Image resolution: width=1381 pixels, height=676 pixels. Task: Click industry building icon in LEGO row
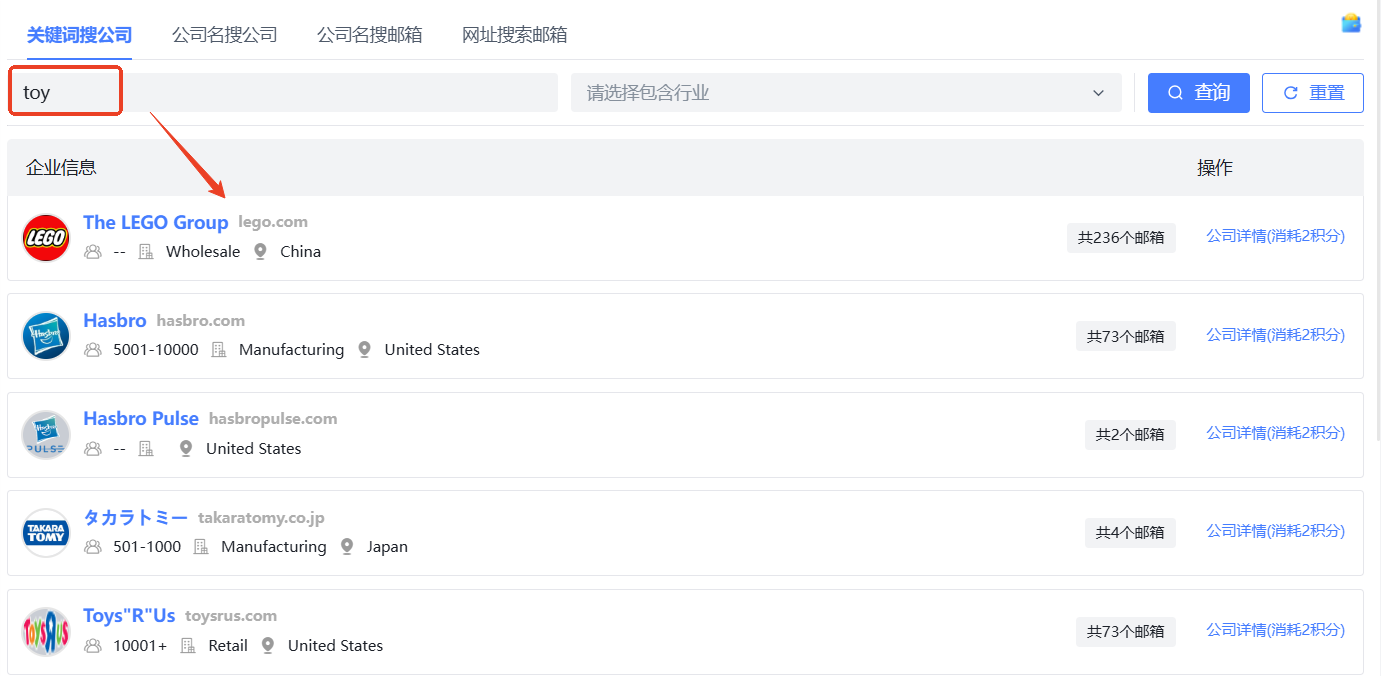[146, 252]
